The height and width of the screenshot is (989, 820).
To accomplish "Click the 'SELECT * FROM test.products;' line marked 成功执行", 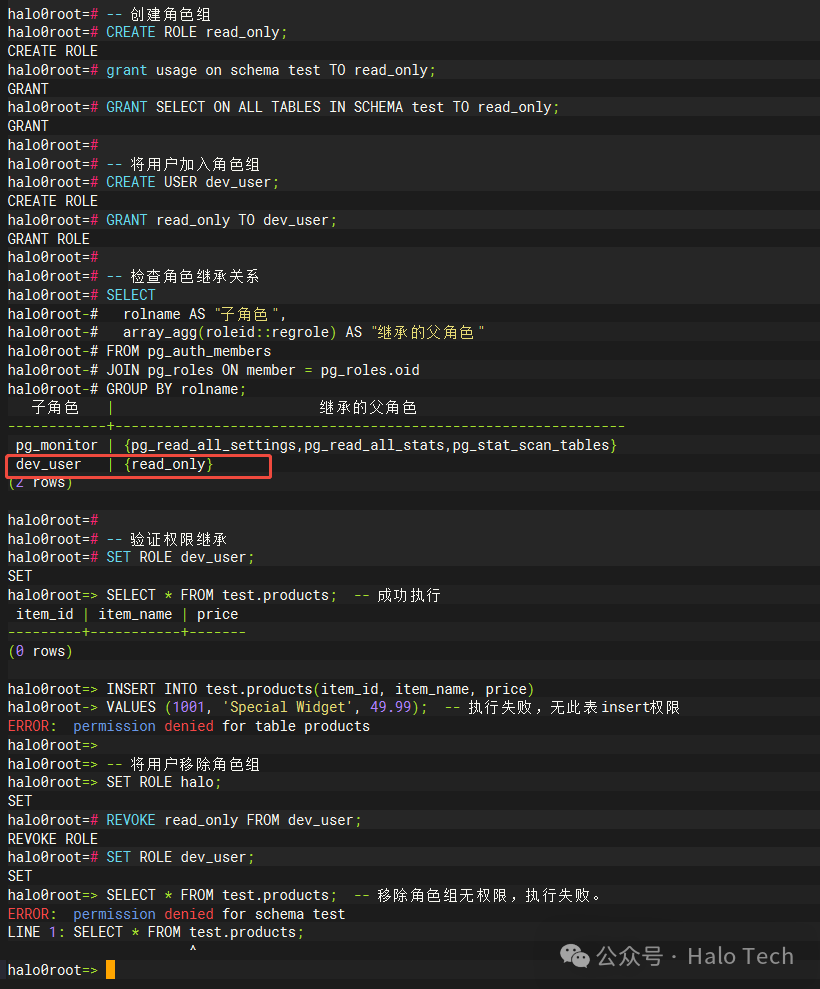I will coord(221,595).
